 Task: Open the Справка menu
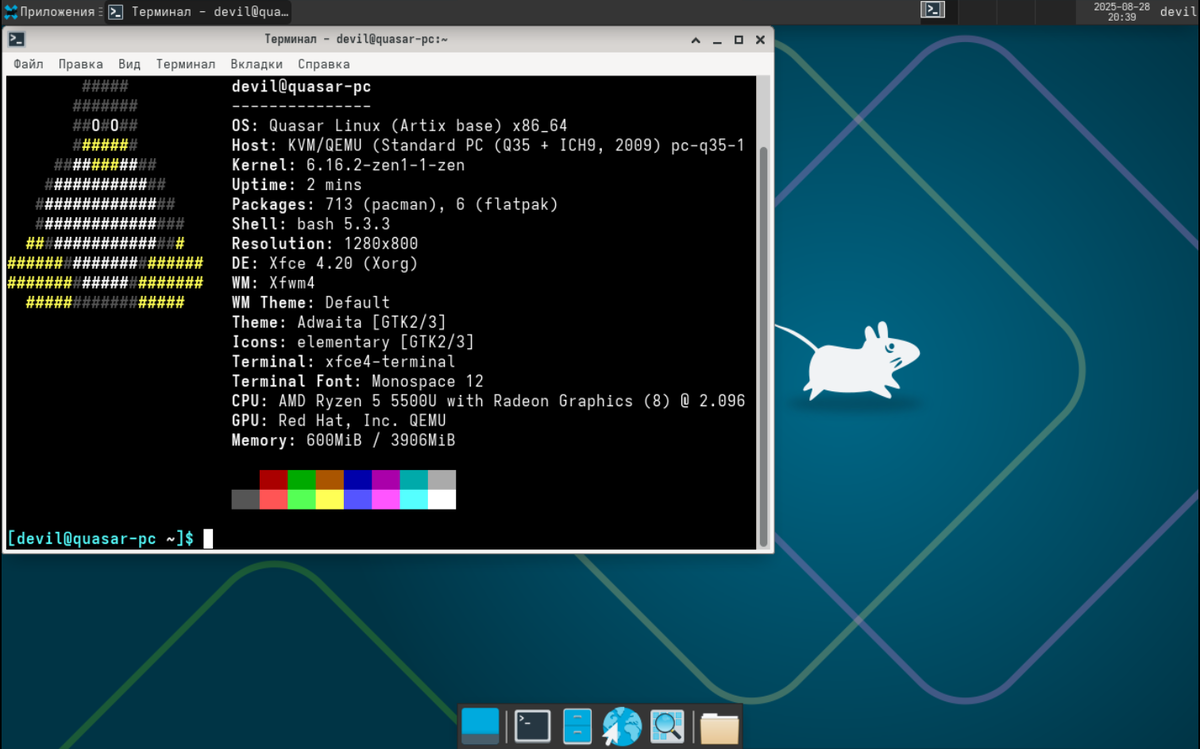click(323, 63)
